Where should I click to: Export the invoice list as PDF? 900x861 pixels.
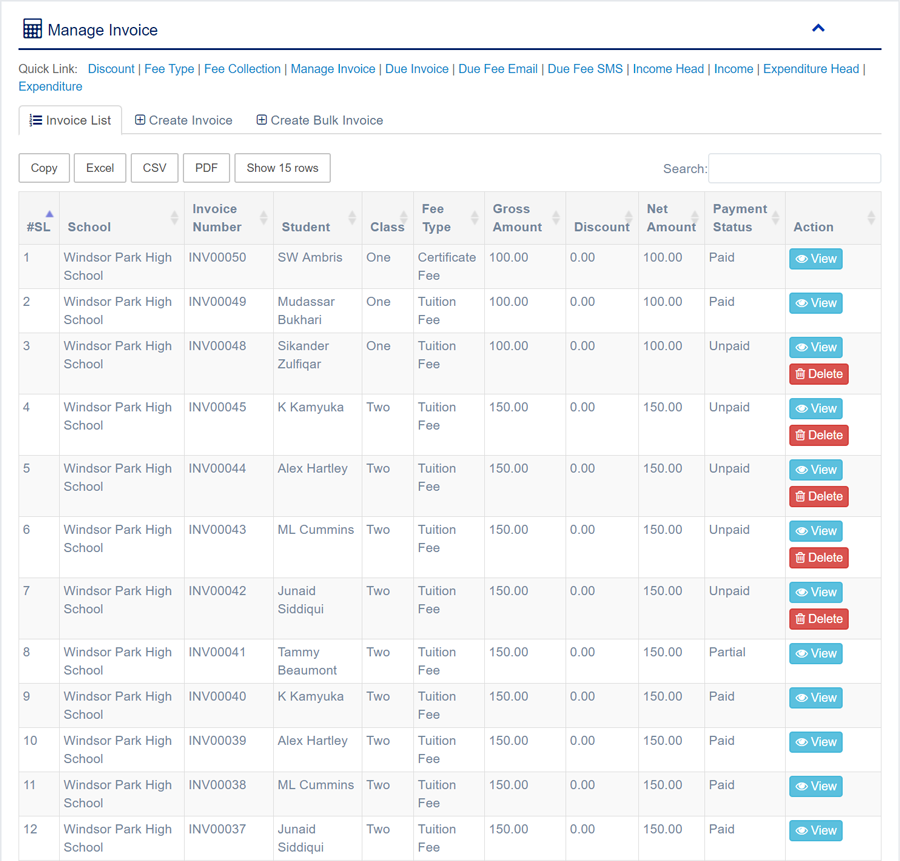(x=207, y=168)
